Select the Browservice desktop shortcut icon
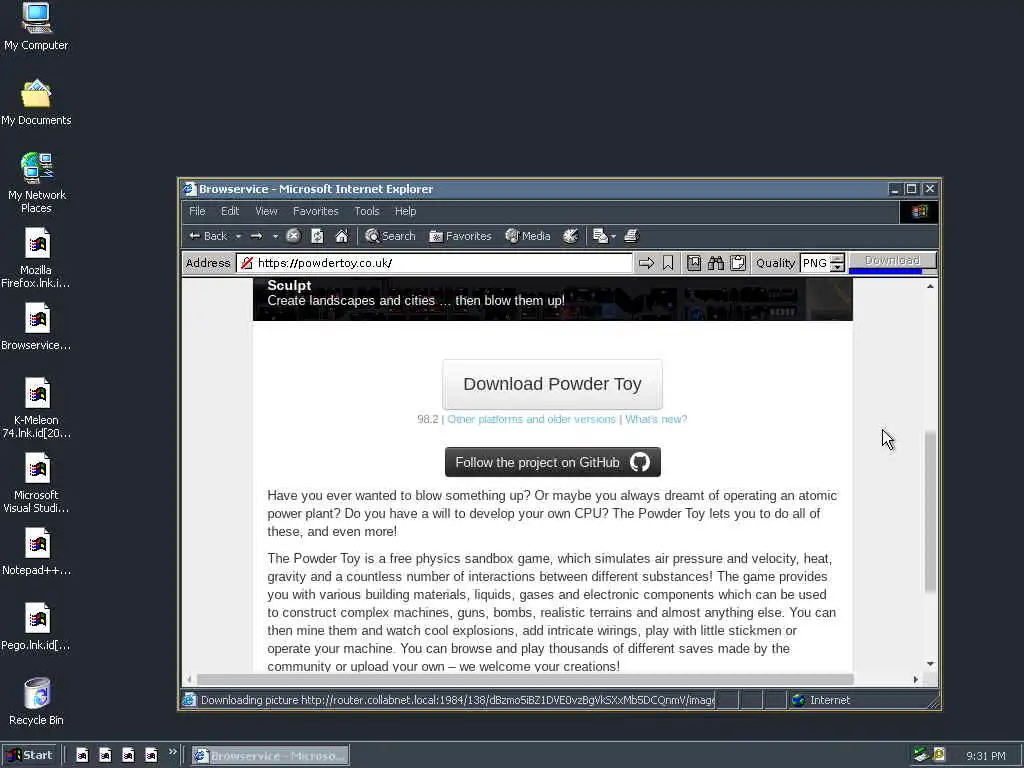The height and width of the screenshot is (768, 1024). click(x=36, y=327)
